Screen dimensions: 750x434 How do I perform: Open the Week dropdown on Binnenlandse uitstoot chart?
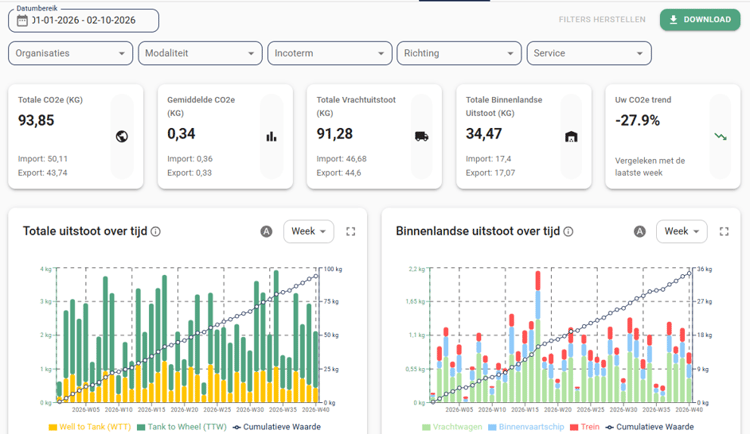(682, 232)
